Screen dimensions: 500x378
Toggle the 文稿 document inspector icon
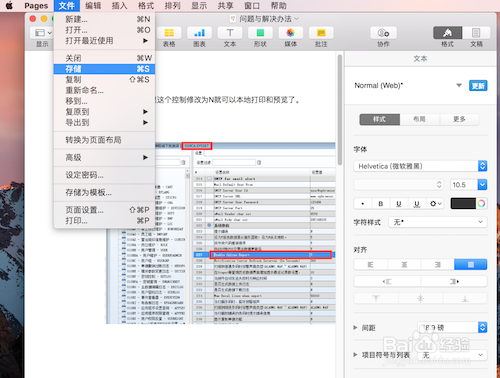tap(476, 33)
